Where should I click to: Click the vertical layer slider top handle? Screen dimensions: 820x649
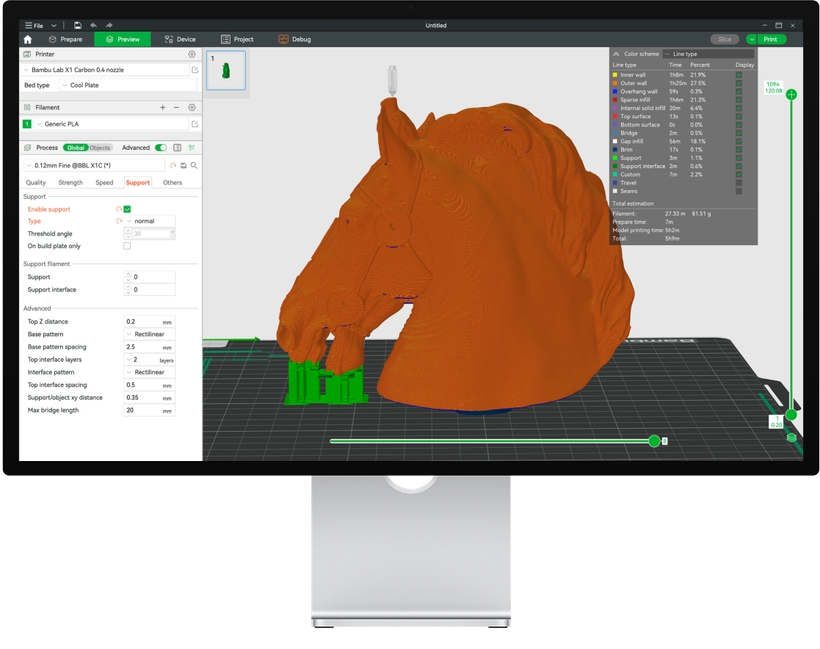click(x=791, y=95)
